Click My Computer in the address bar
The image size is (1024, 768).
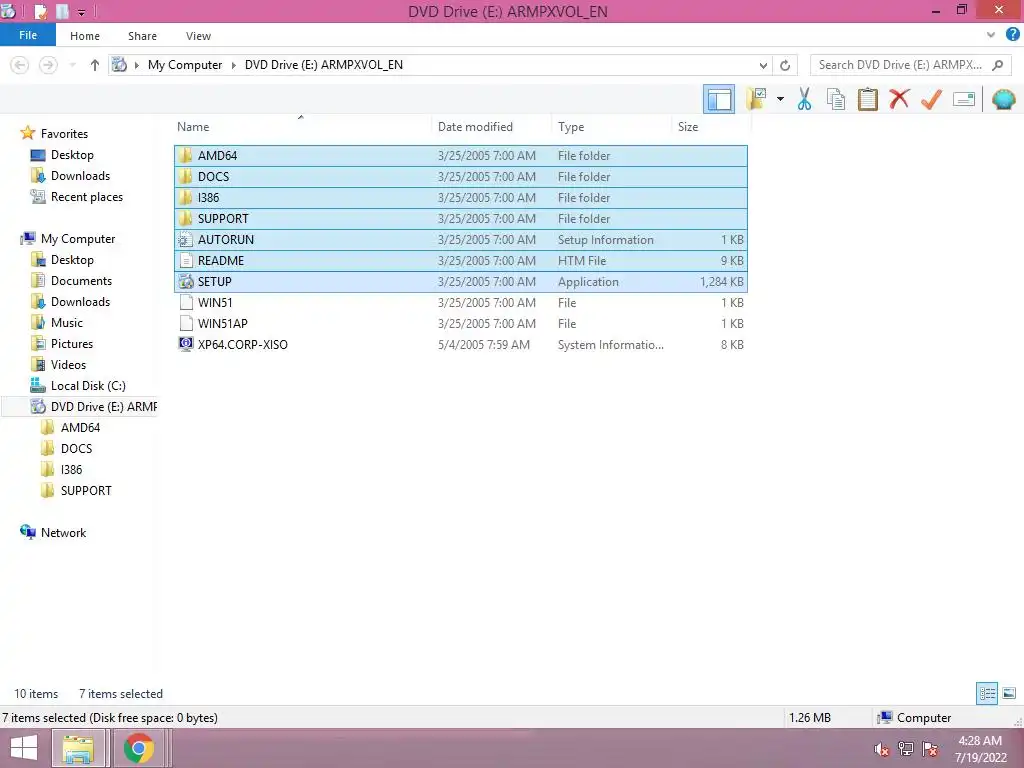coord(185,65)
